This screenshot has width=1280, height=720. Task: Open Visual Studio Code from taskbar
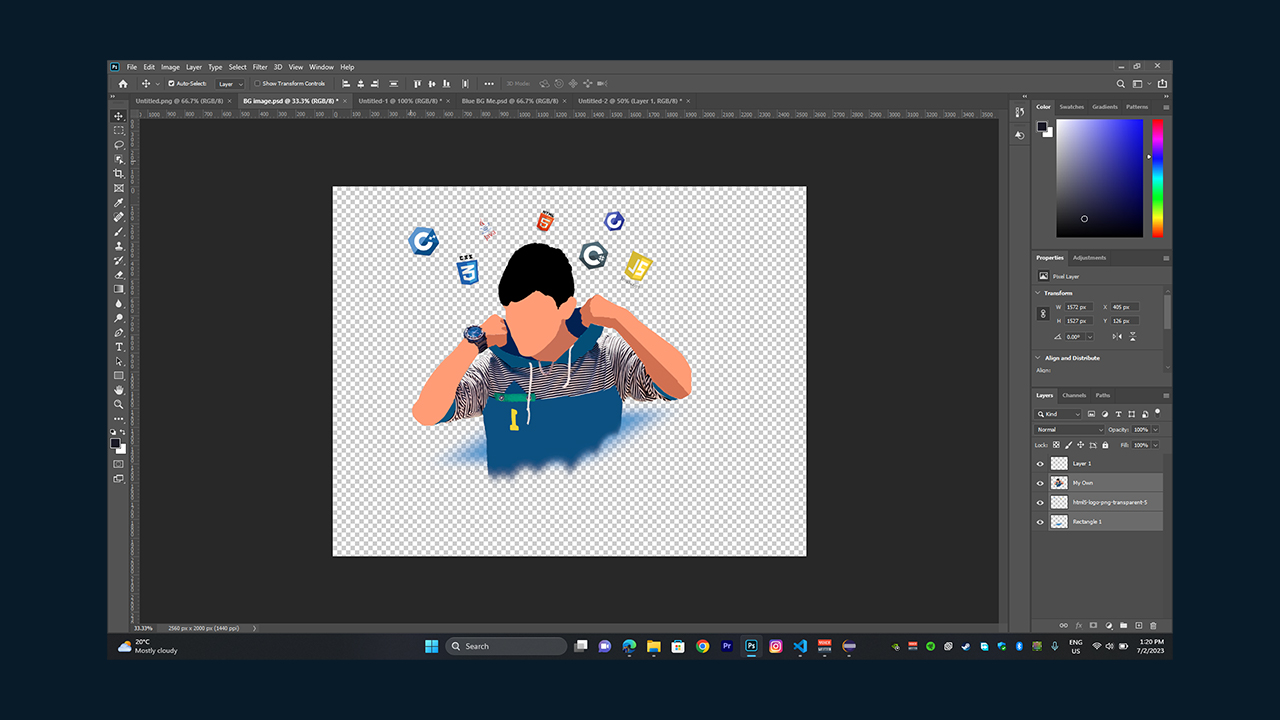tap(800, 646)
